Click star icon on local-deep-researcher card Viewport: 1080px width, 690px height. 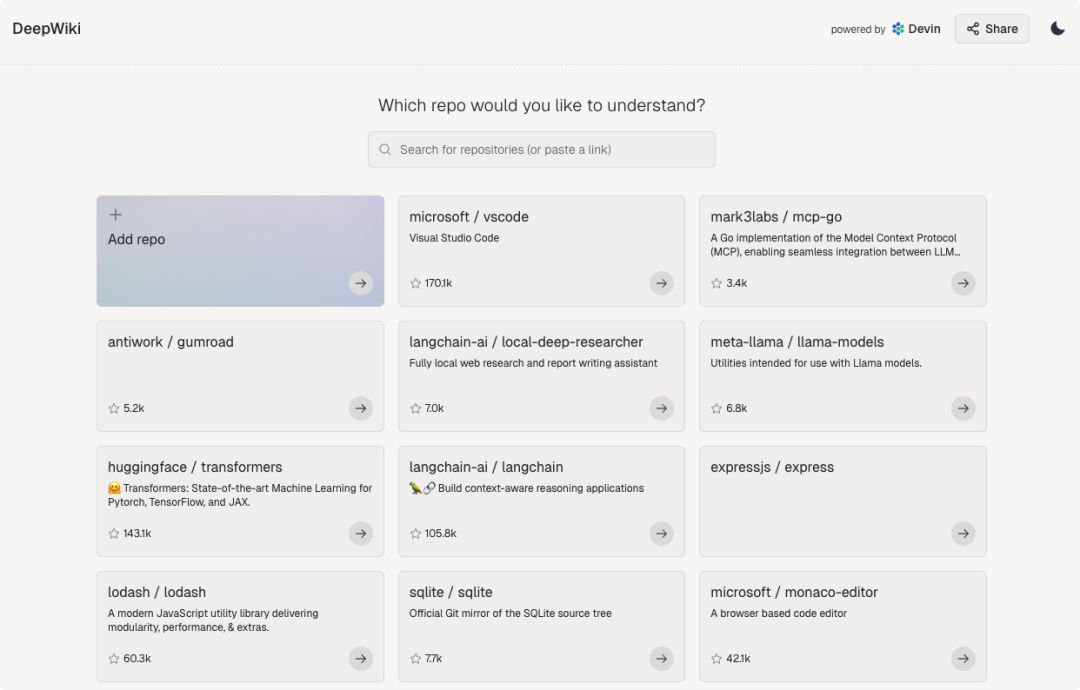415,408
